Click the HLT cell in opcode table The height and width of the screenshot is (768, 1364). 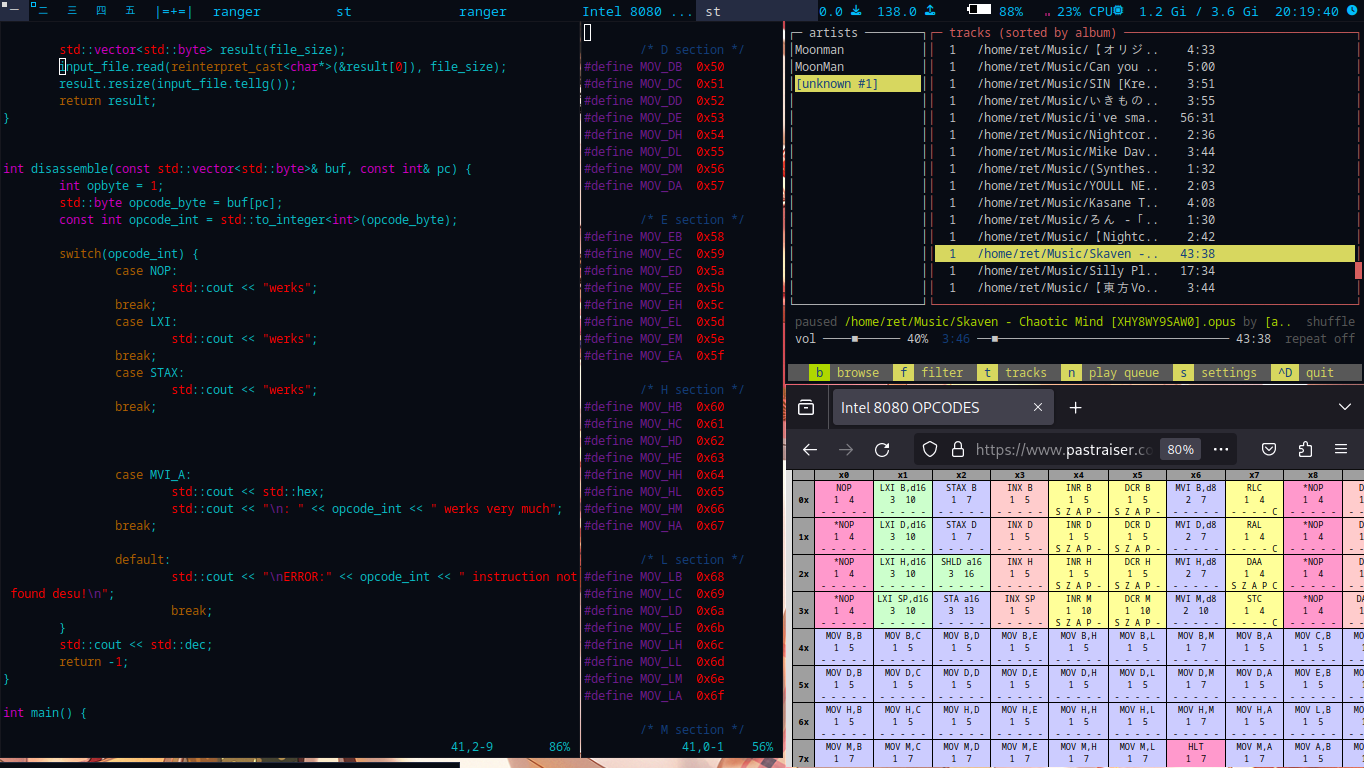pyautogui.click(x=1196, y=753)
